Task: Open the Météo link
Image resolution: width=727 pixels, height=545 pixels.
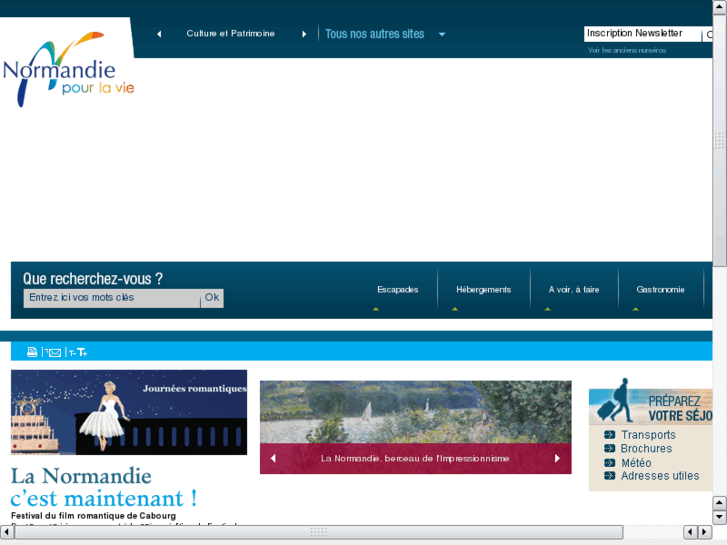Action: coord(636,463)
